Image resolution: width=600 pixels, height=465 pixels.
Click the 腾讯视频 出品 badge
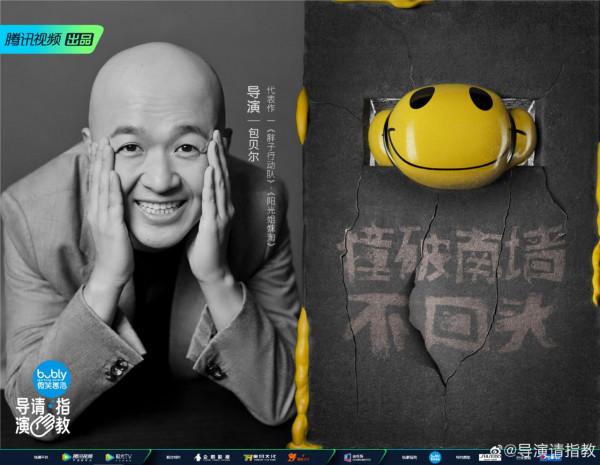point(51,39)
